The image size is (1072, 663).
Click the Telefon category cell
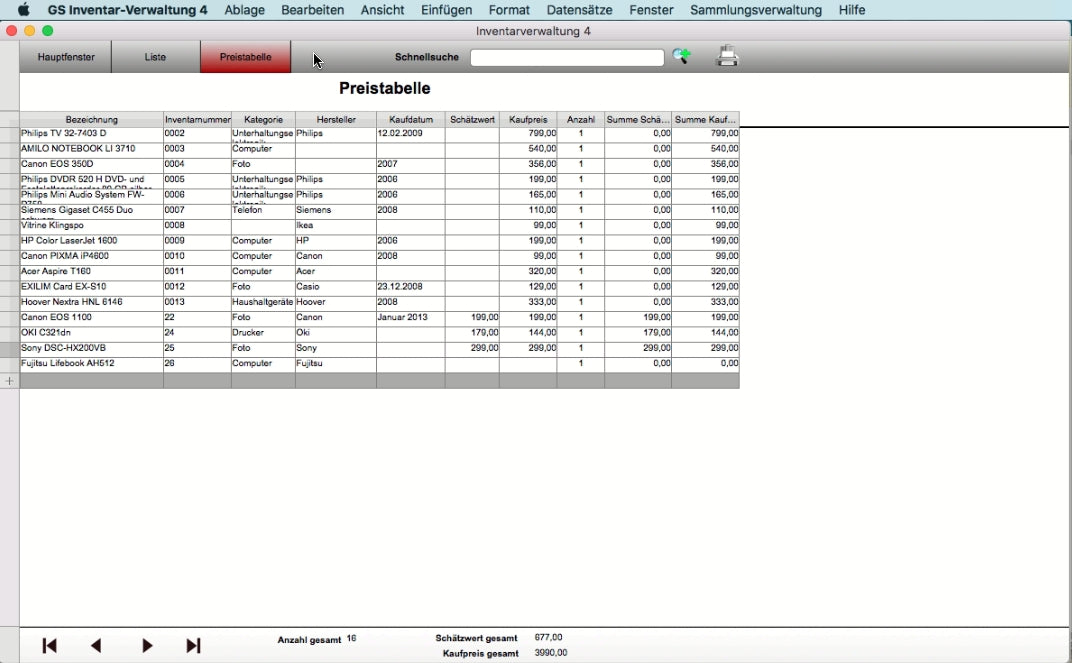[x=263, y=211]
